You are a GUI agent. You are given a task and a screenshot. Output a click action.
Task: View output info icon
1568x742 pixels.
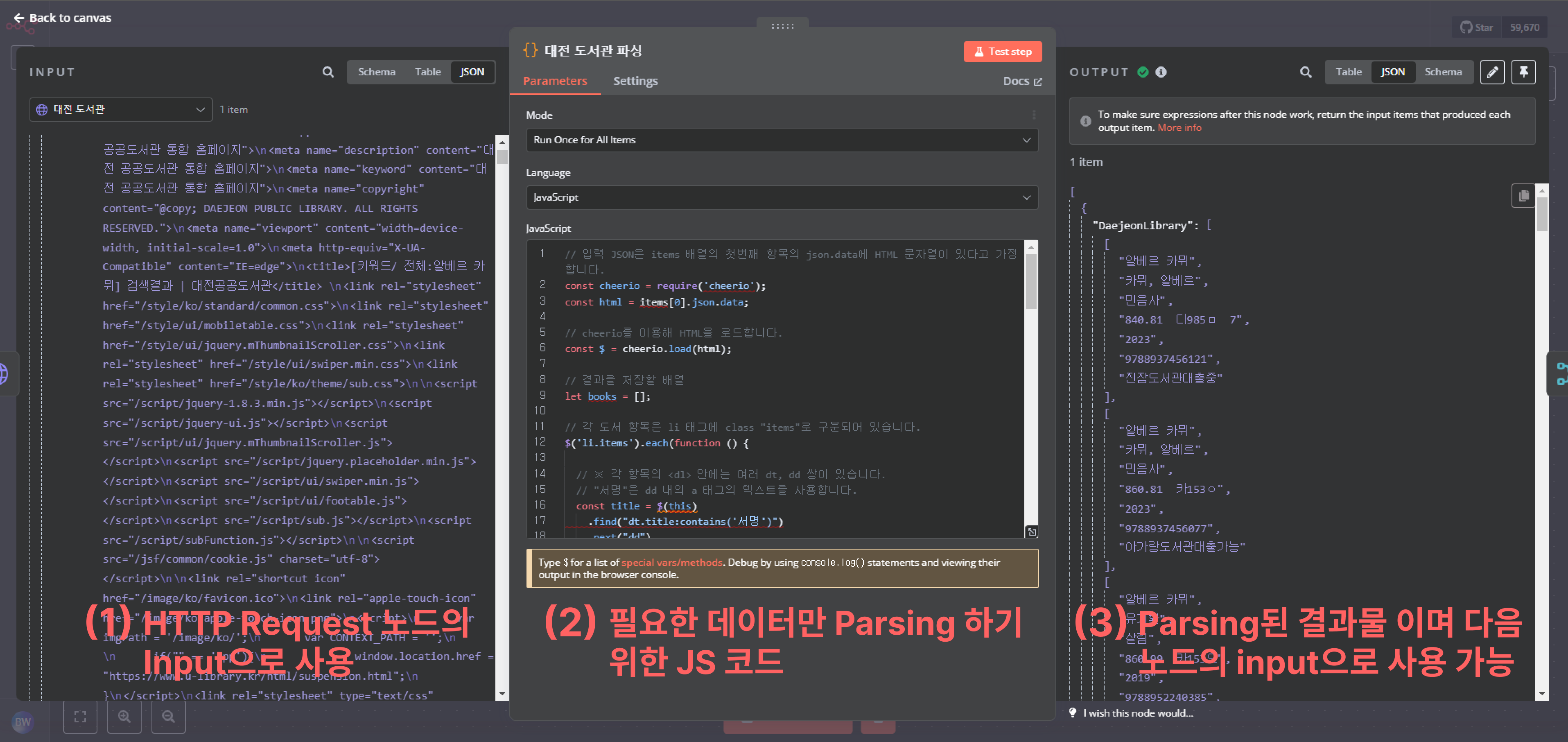click(1161, 72)
